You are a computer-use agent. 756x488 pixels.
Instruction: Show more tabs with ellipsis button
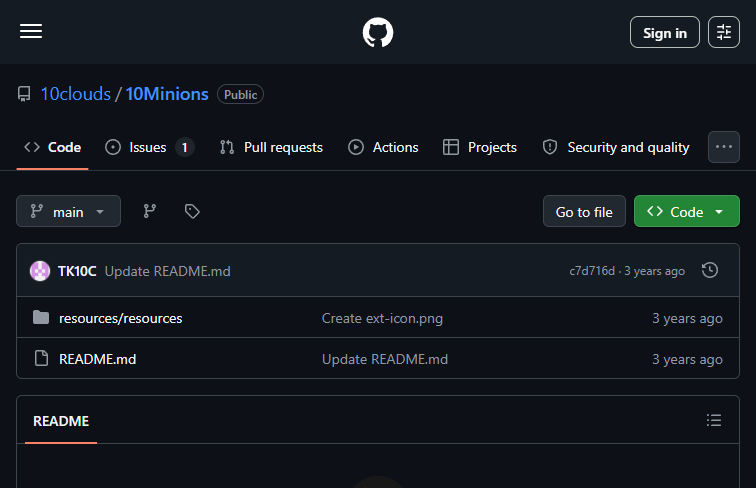tap(724, 147)
